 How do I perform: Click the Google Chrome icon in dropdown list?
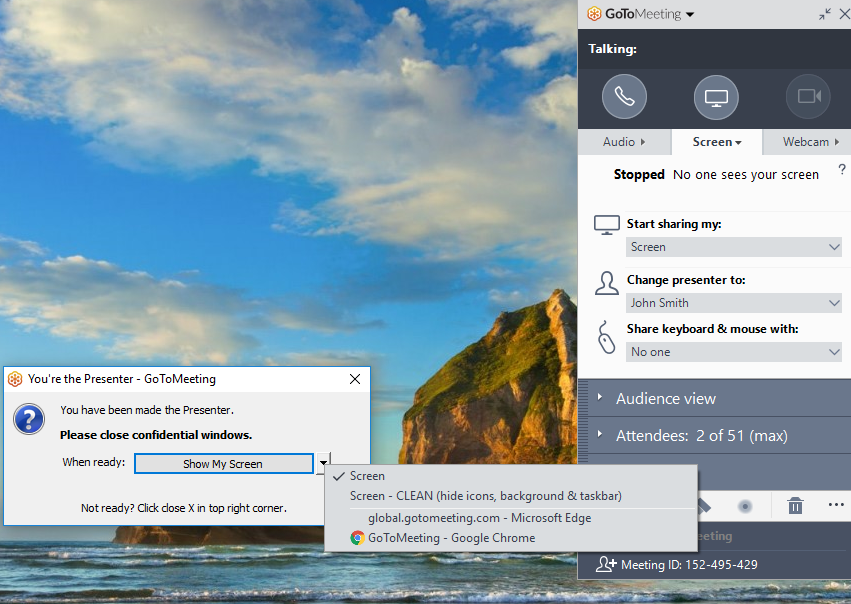pos(357,538)
